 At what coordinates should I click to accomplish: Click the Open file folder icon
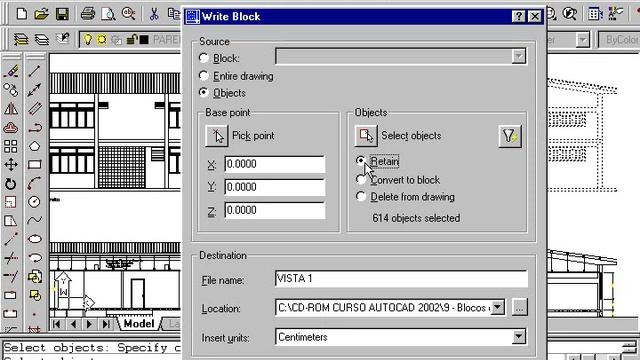(41, 14)
